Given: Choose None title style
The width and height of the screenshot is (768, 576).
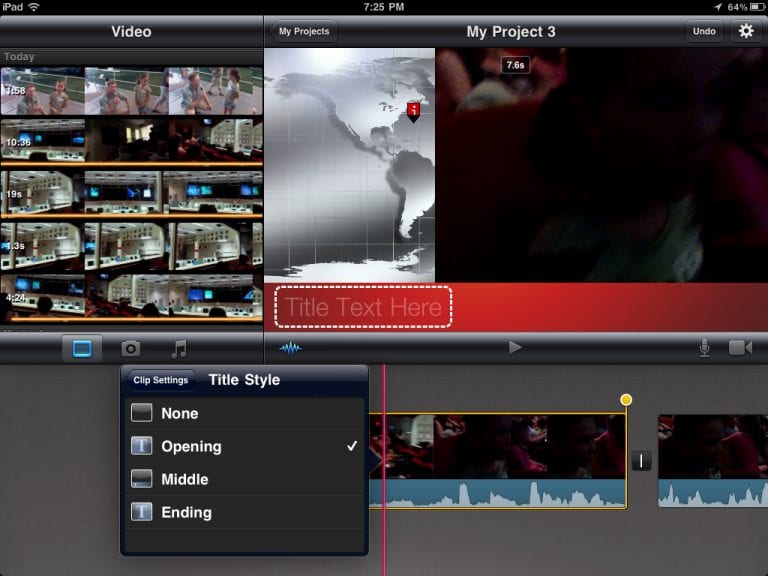Looking at the screenshot, I should (244, 413).
